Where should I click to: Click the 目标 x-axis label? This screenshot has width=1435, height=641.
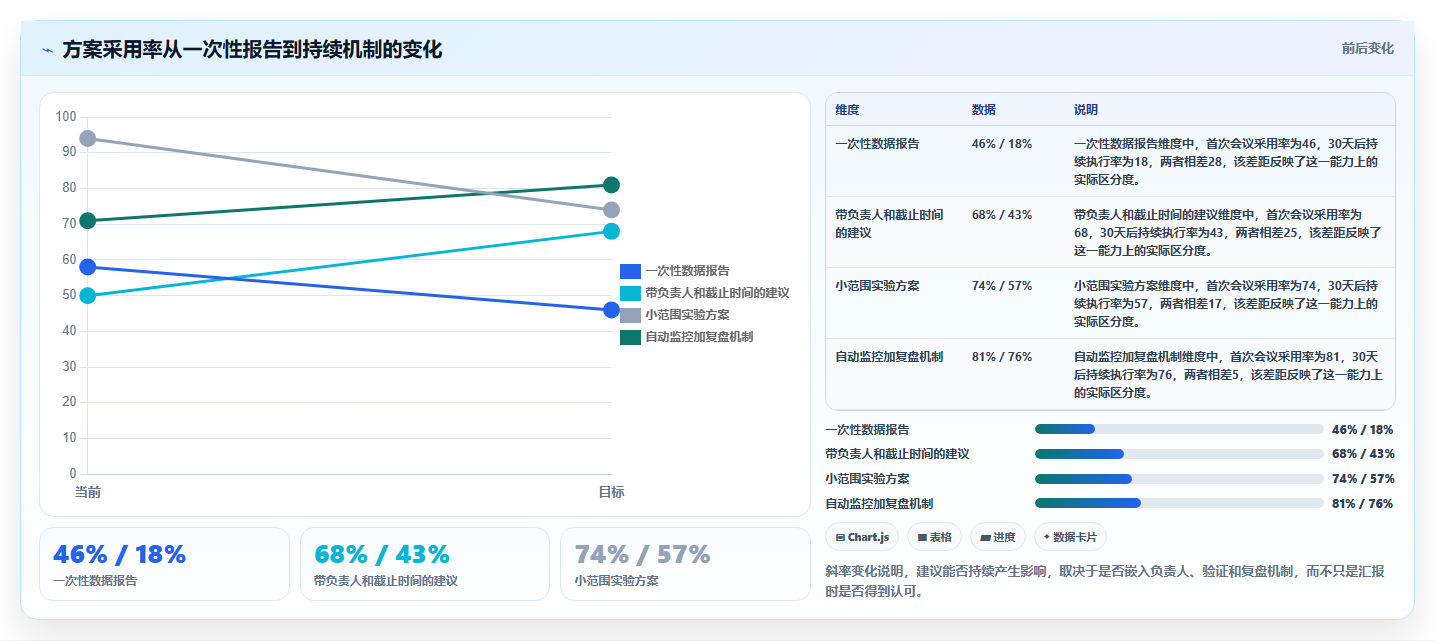(612, 492)
